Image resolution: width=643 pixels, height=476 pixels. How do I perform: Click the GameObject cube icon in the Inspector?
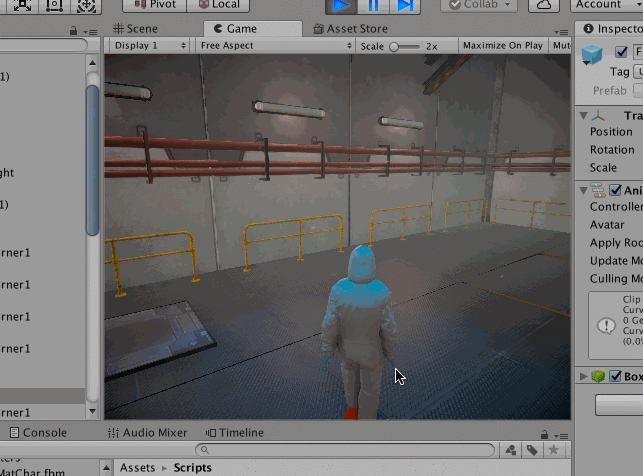coord(592,55)
